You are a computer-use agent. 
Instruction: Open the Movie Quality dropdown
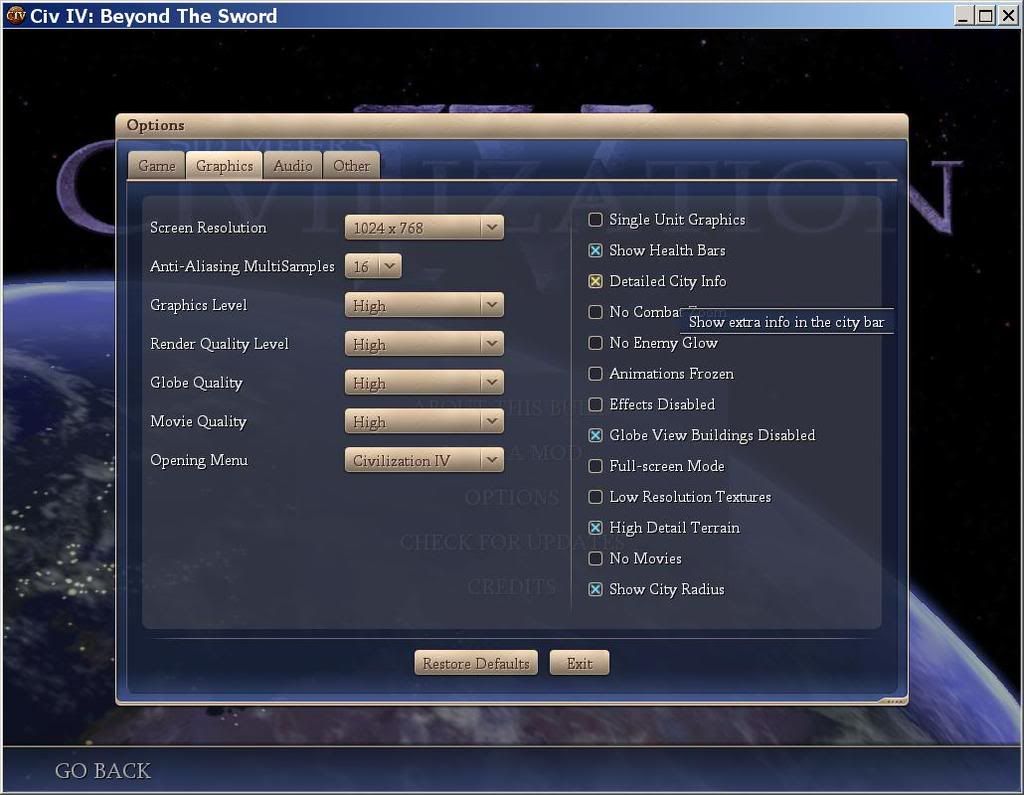click(424, 421)
